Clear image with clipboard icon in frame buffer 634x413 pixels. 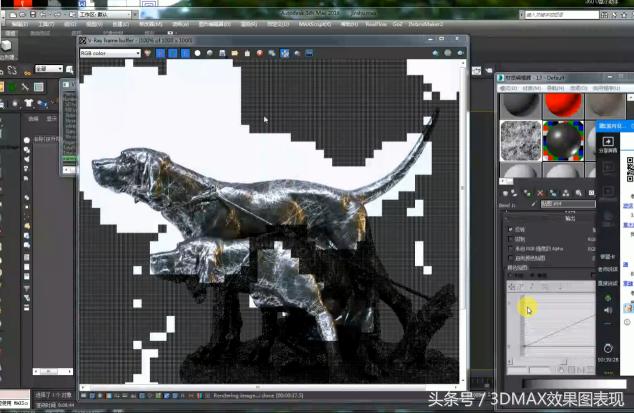click(247, 53)
